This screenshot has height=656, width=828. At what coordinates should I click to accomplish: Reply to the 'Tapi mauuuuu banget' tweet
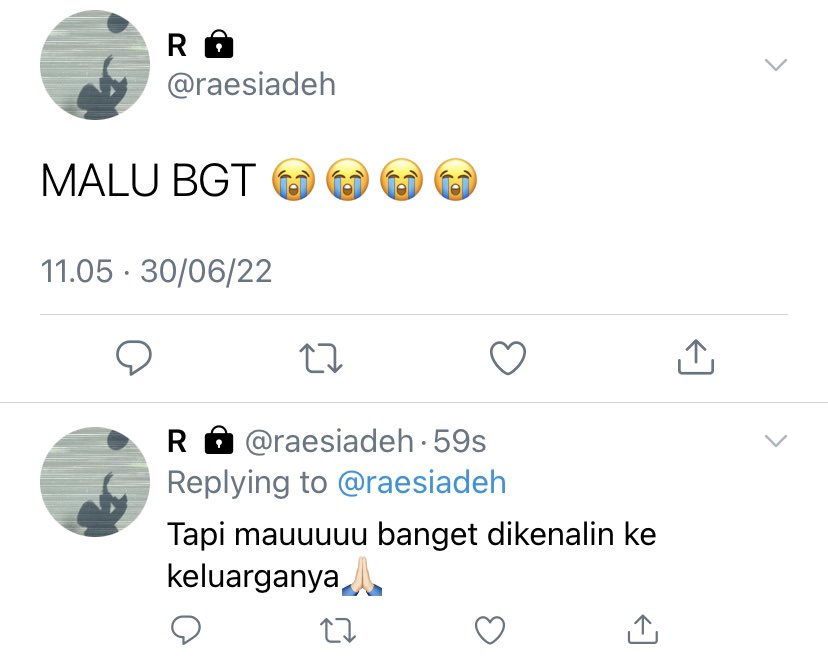(186, 630)
